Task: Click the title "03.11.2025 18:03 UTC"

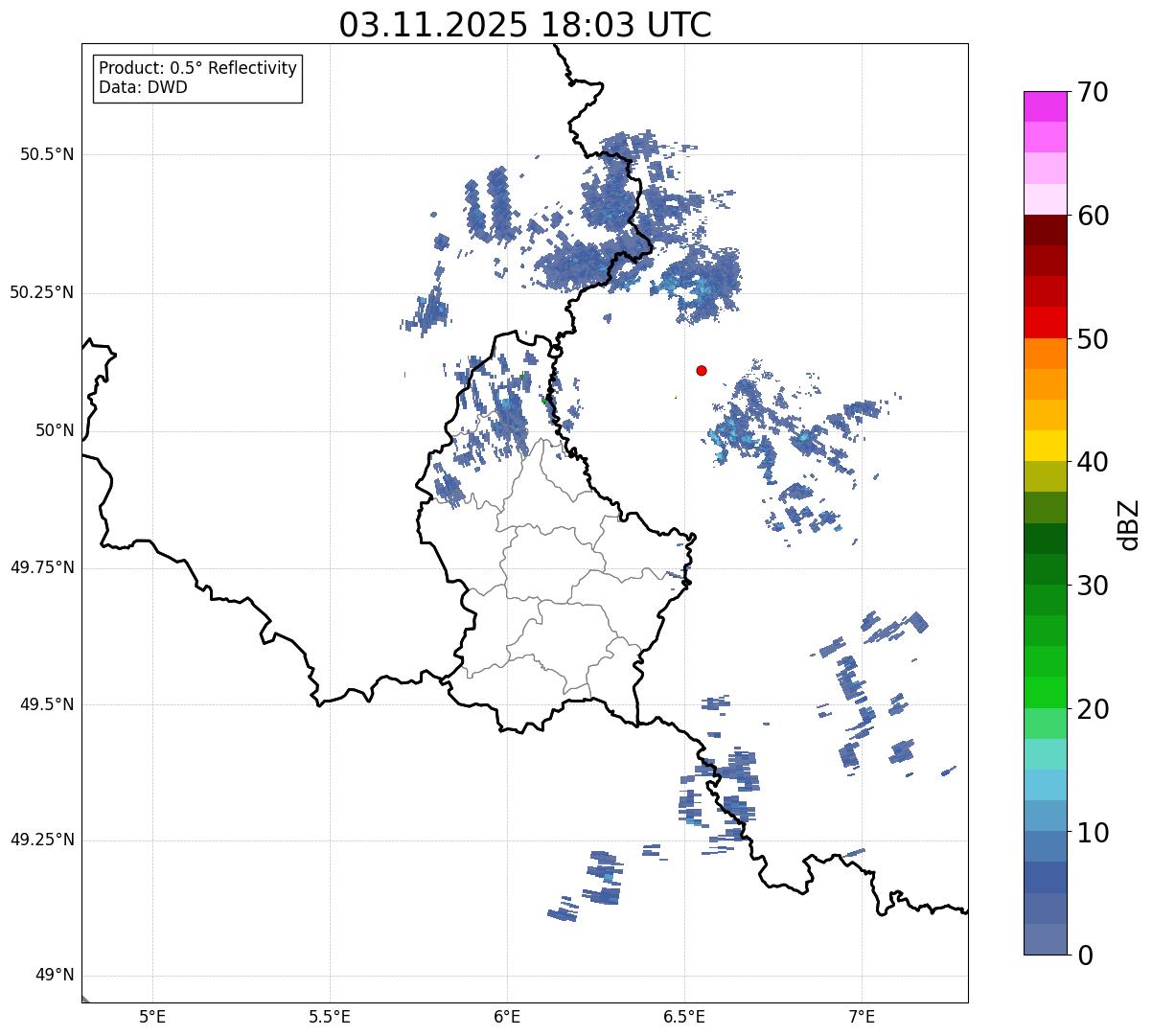Action: click(525, 24)
